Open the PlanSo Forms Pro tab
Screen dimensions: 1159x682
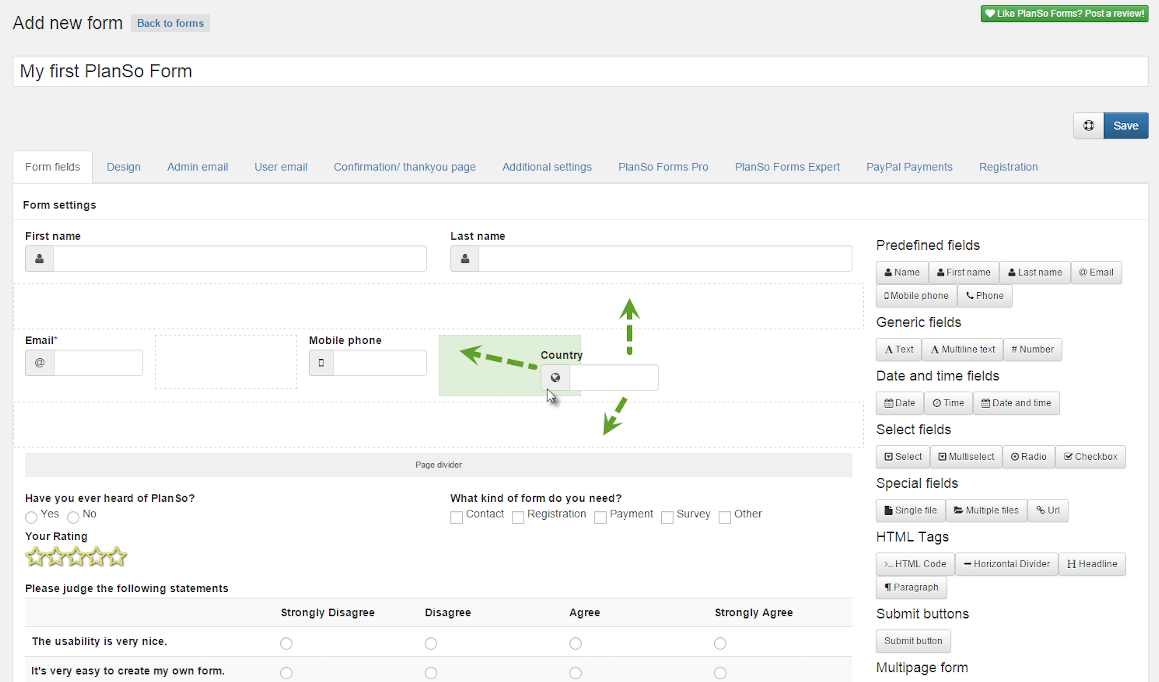[663, 167]
